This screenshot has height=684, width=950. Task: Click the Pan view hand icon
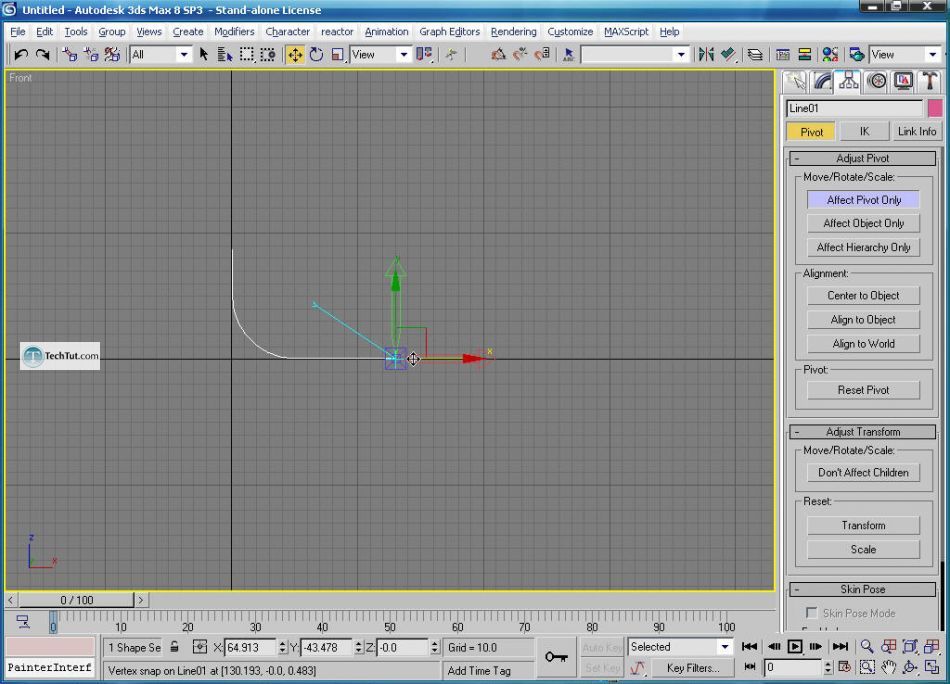coord(888,668)
